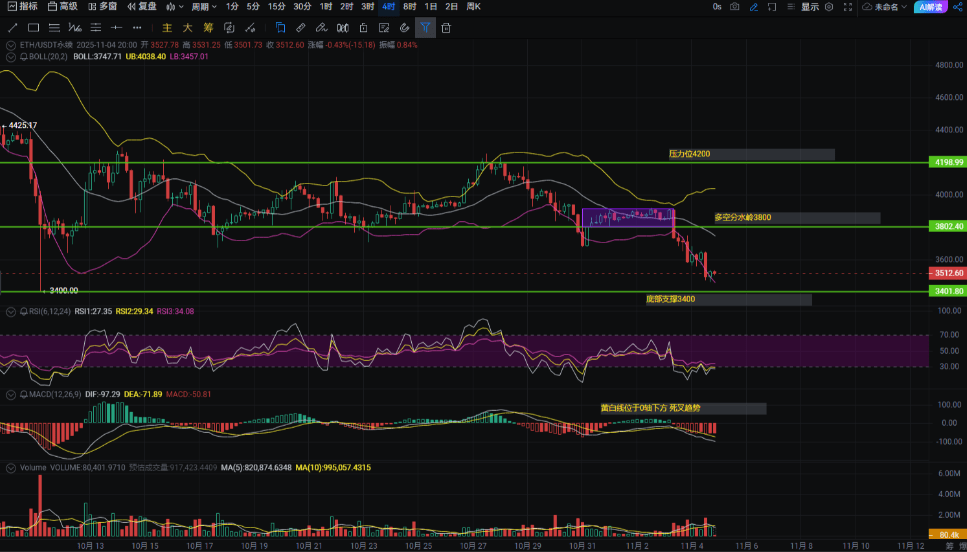The image size is (967, 552).
Task: Select the trend line drawing tool
Action: (x=13, y=28)
